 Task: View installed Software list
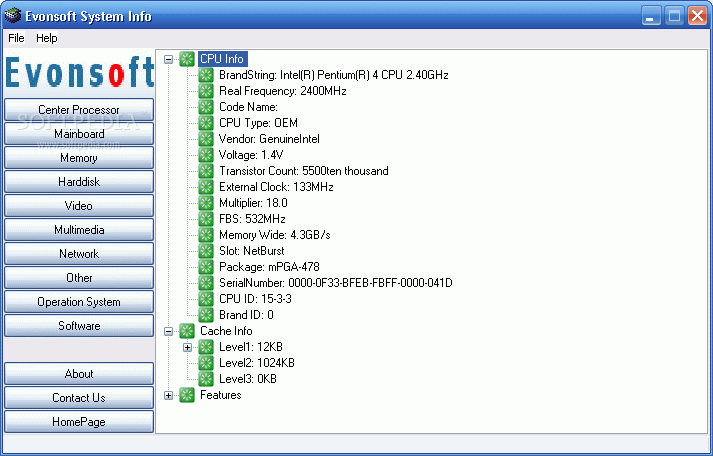tap(79, 326)
